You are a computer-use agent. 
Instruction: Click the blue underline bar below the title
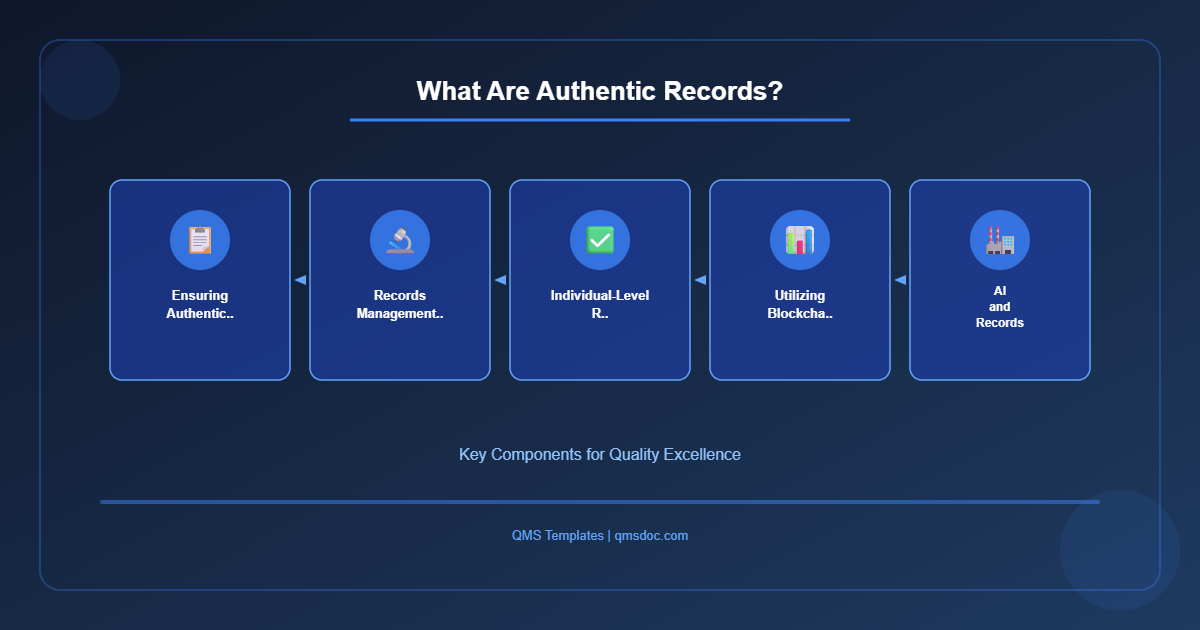(x=600, y=120)
